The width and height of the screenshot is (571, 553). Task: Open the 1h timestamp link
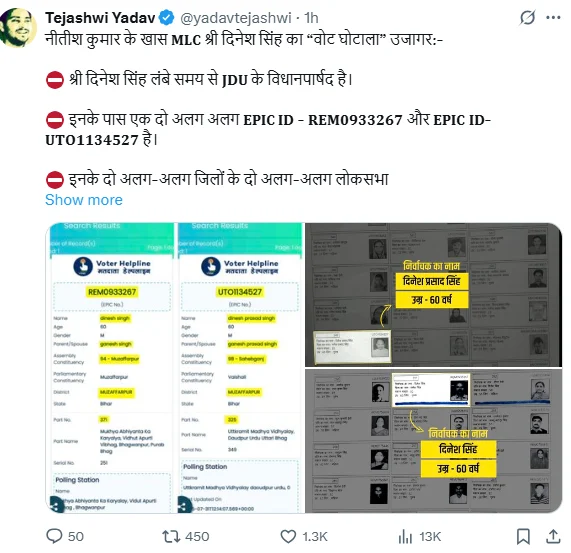tap(311, 18)
